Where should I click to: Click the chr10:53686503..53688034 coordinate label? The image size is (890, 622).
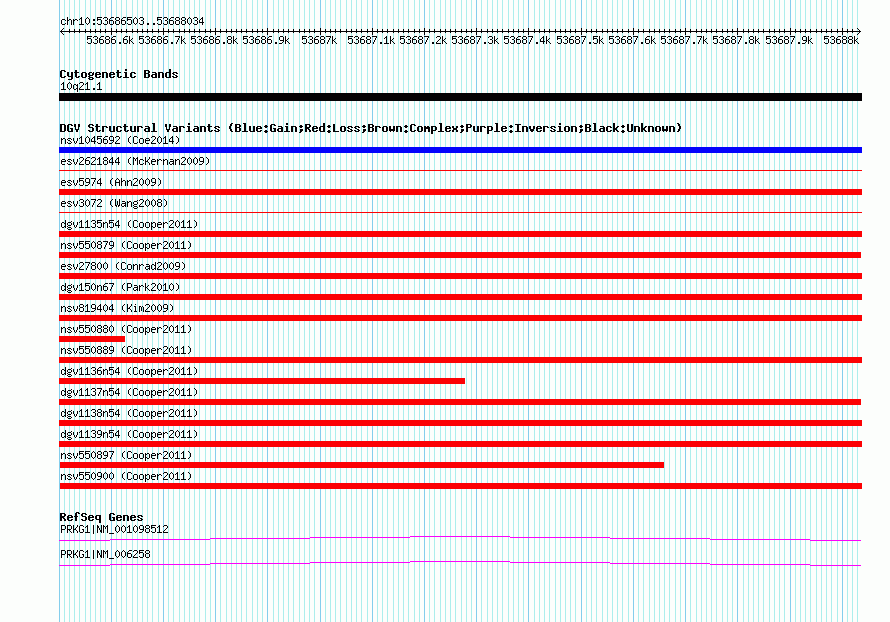pyautogui.click(x=132, y=21)
